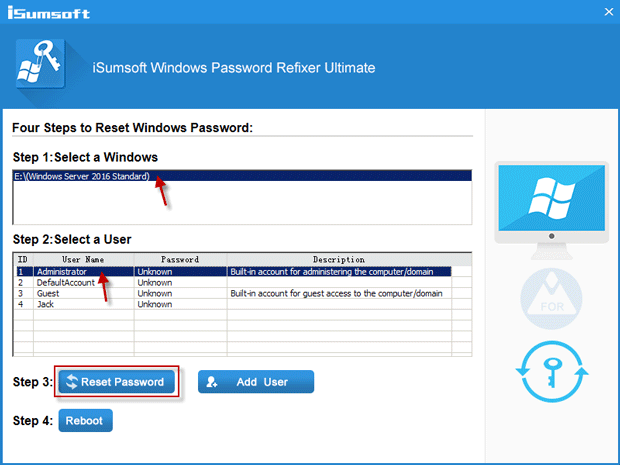
Task: Click the ID column header
Action: (24, 259)
